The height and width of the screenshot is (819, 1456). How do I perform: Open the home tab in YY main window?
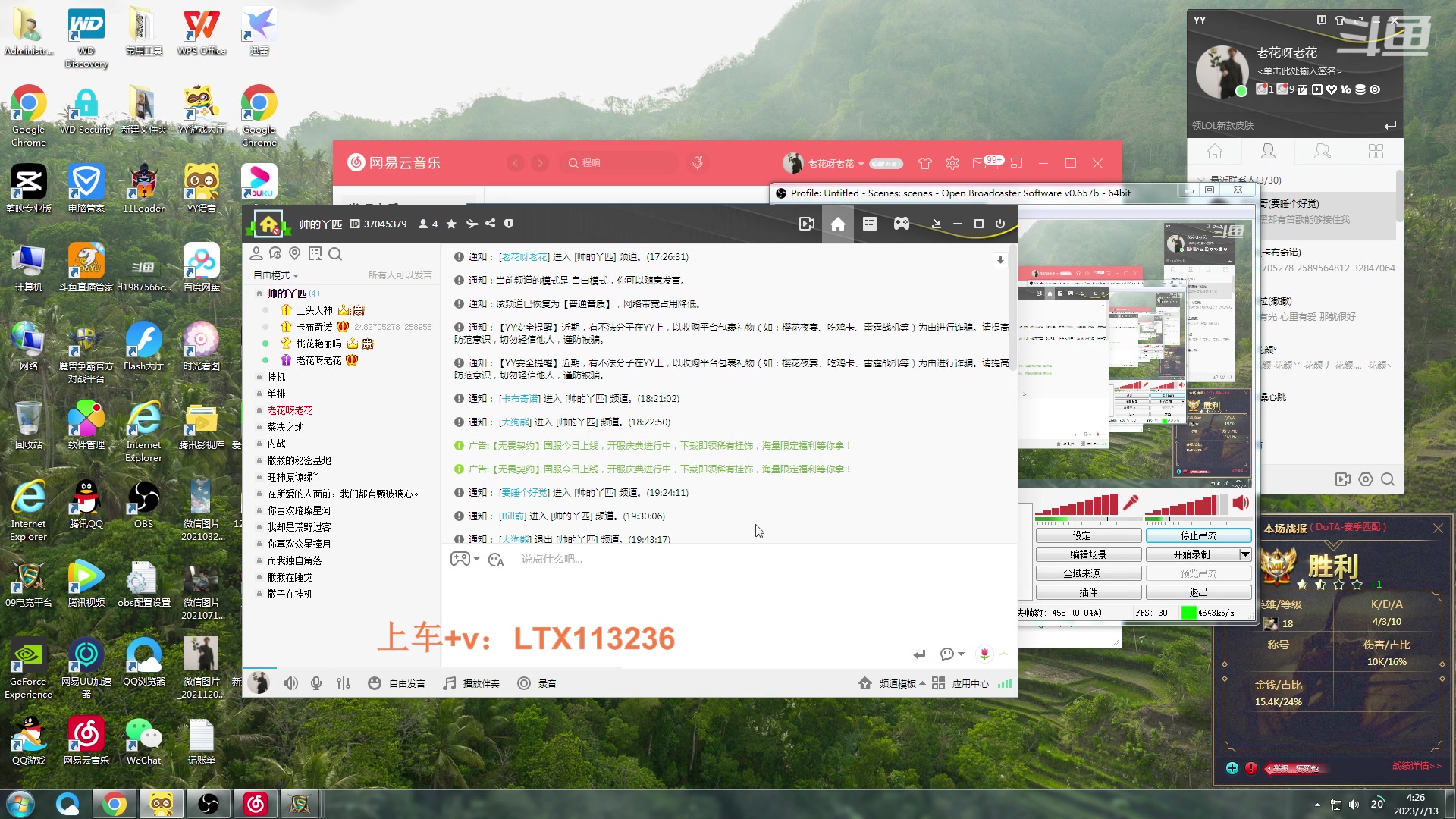click(1215, 151)
